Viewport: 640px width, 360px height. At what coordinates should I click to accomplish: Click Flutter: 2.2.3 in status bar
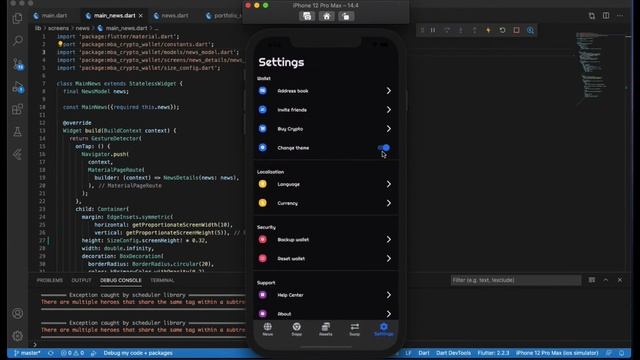point(493,353)
